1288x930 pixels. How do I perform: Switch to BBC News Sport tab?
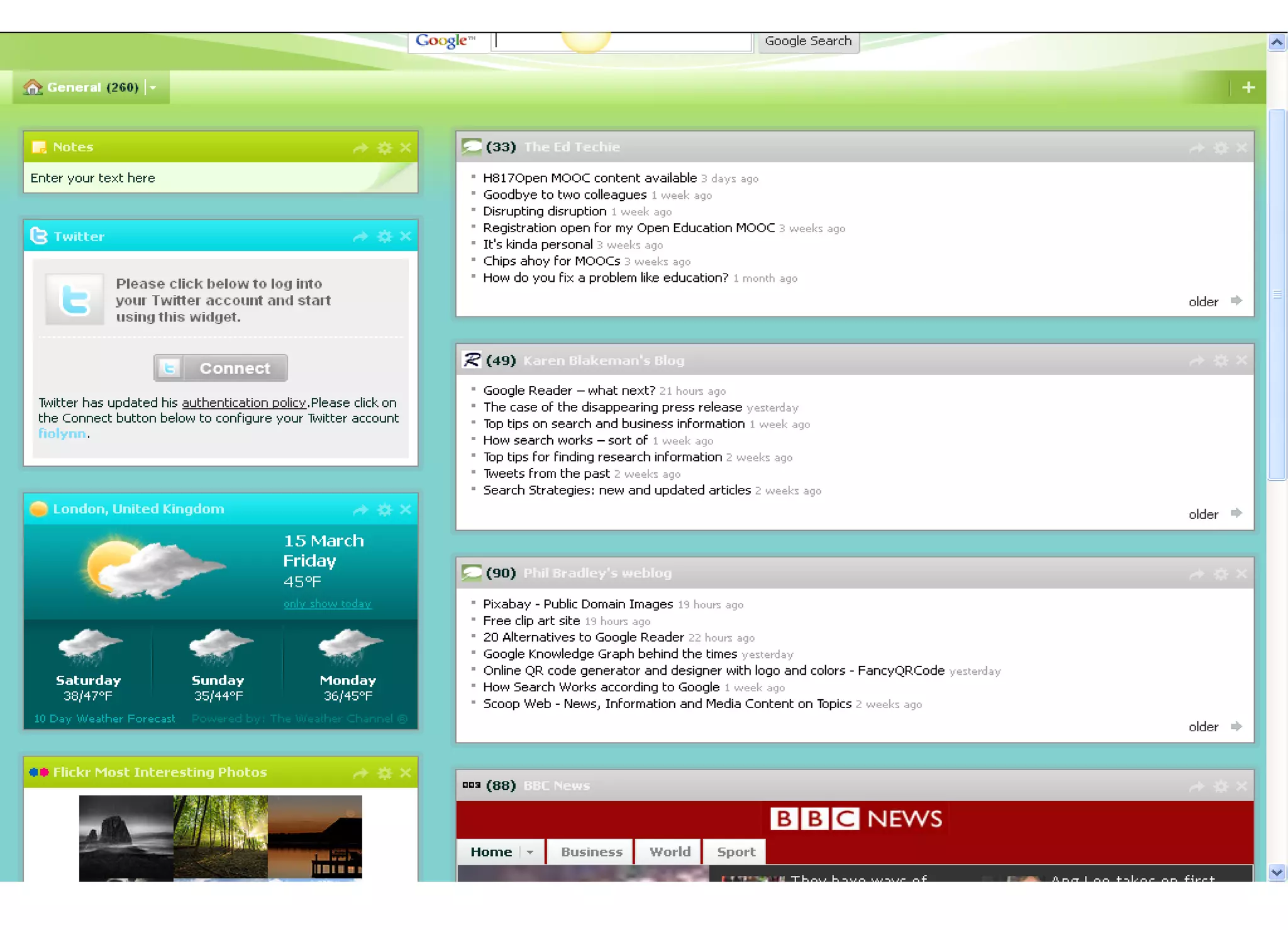736,852
